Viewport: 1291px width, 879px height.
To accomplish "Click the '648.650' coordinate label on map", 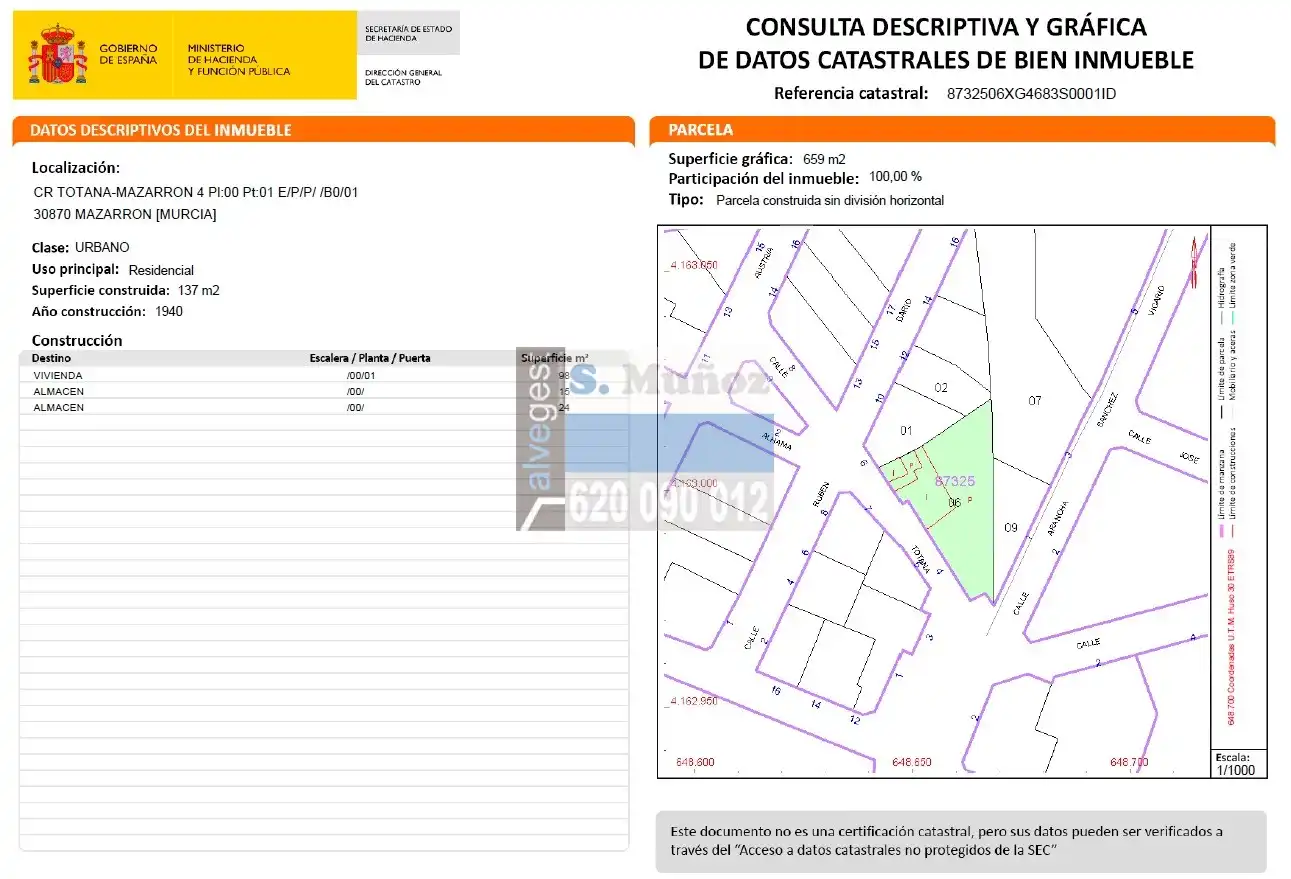I will pyautogui.click(x=911, y=762).
